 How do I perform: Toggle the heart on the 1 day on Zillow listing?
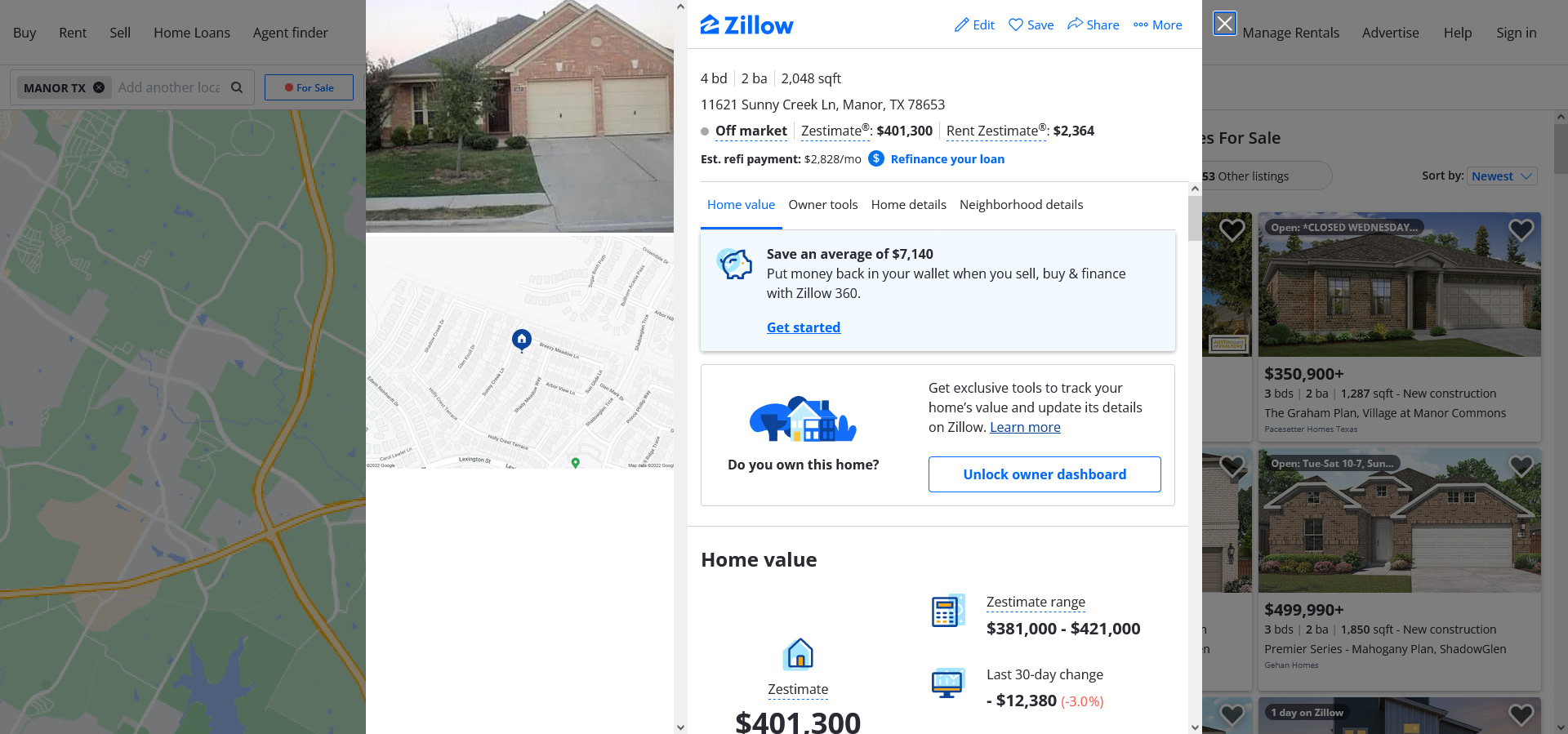click(x=1521, y=714)
